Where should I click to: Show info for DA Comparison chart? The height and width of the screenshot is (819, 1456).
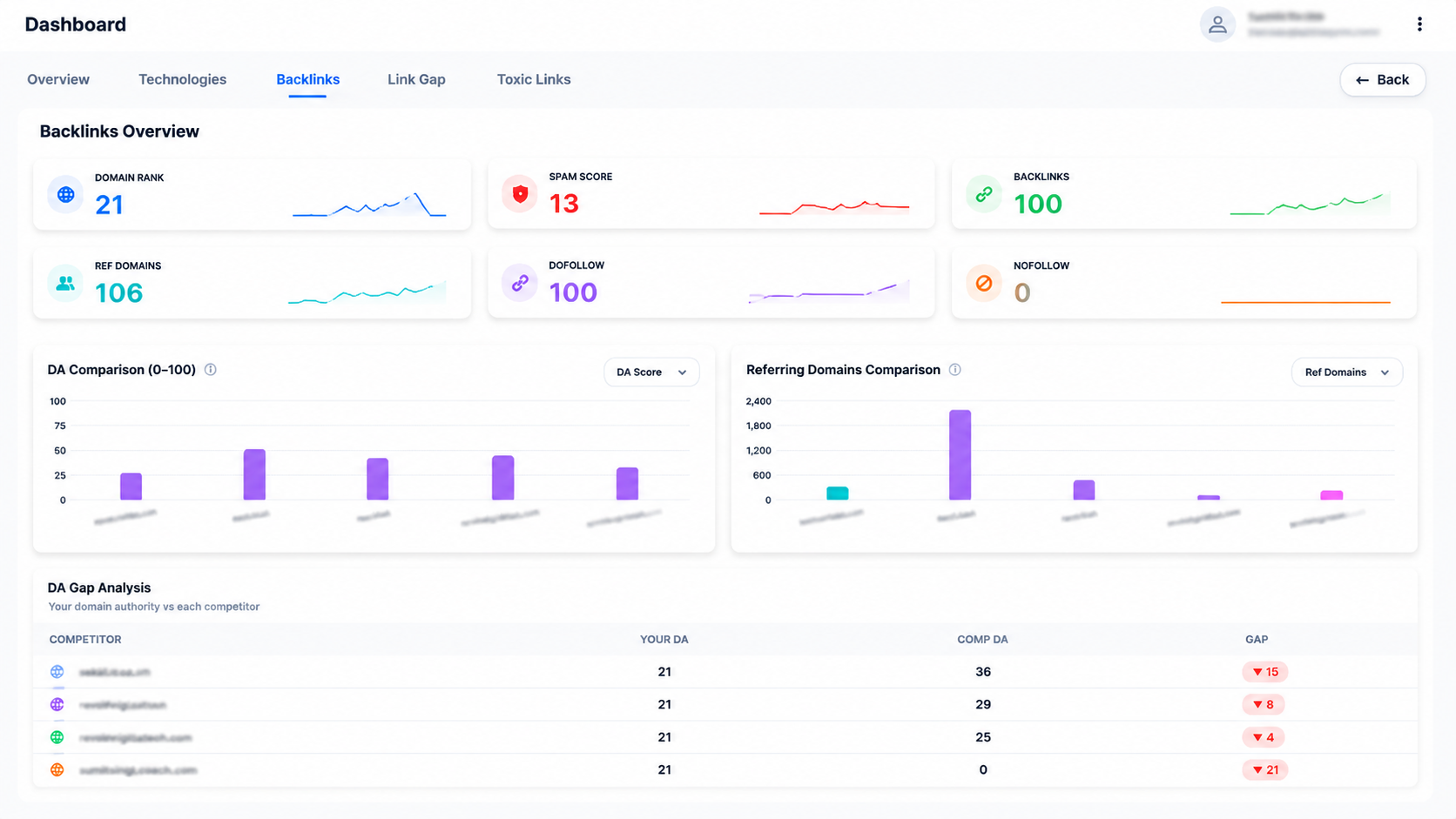pyautogui.click(x=211, y=370)
